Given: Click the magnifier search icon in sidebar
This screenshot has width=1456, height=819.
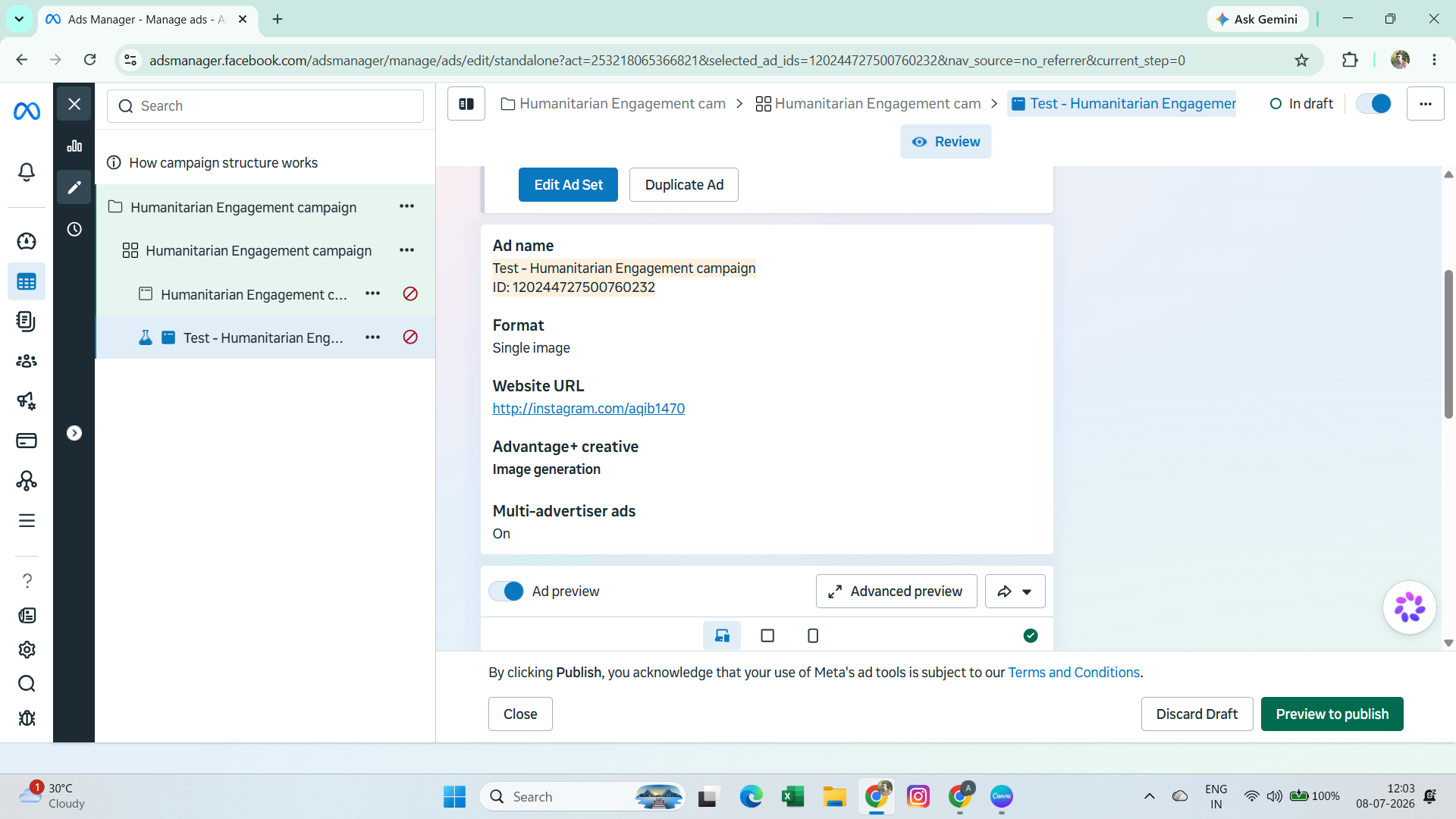Looking at the screenshot, I should [27, 684].
